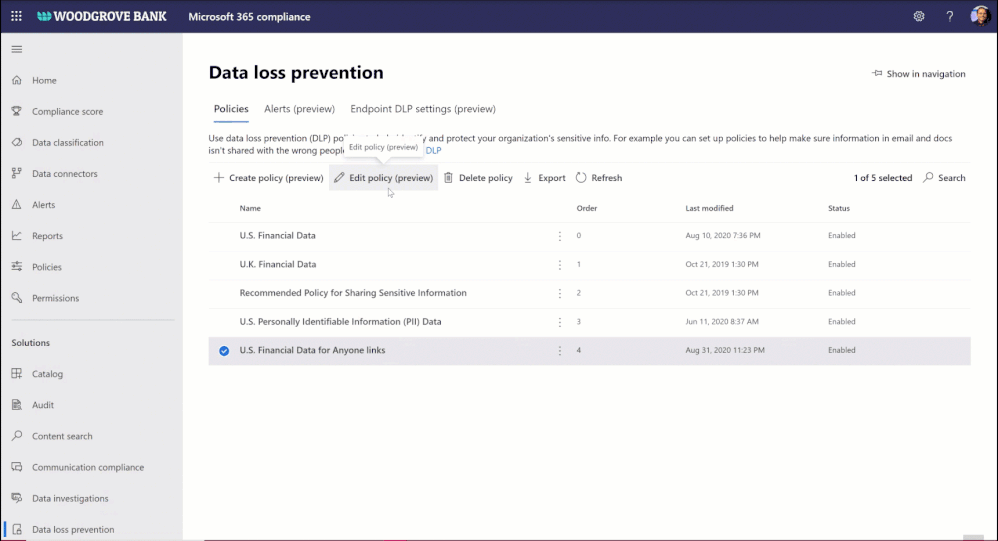Screen dimensions: 998x541
Task: Click the Search magnifier icon
Action: [x=929, y=178]
